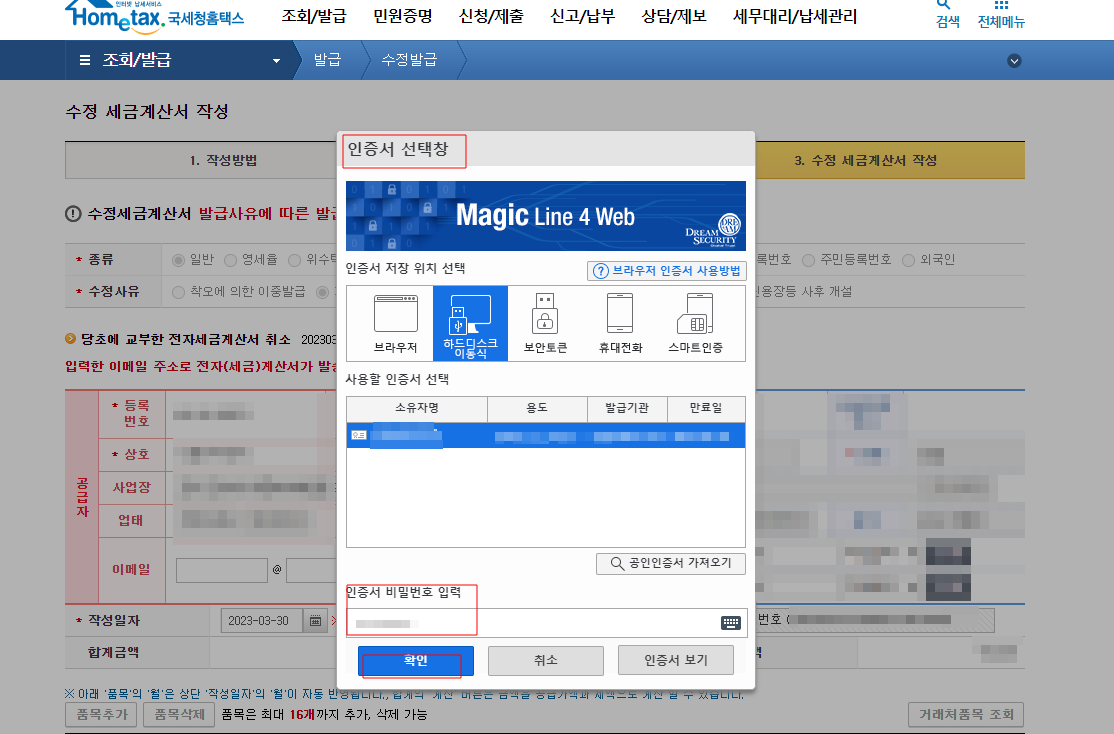Click the 거래처품목 조회 button
Viewport: 1114px width, 734px height.
click(966, 715)
